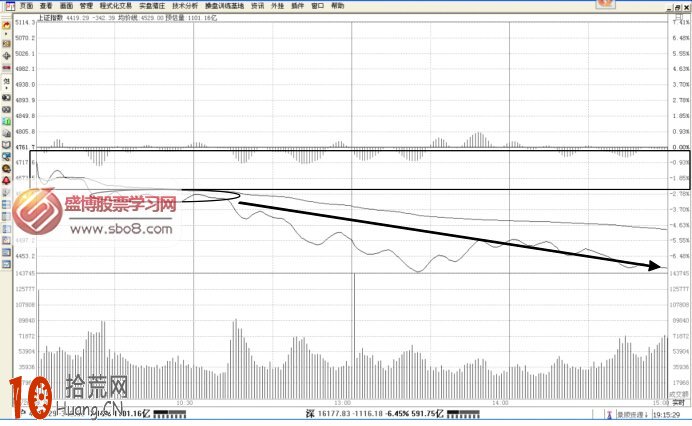This screenshot has width=692, height=426.
Task: Click the green bar chart icon in left toolbar
Action: pyautogui.click(x=6, y=121)
